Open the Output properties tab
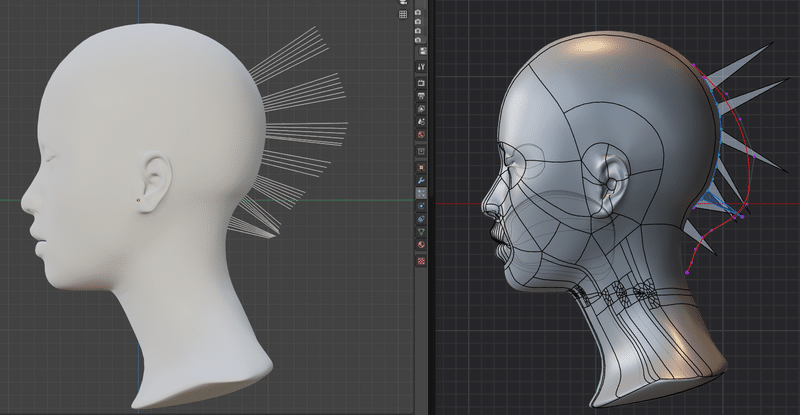The width and height of the screenshot is (800, 415). (x=421, y=95)
